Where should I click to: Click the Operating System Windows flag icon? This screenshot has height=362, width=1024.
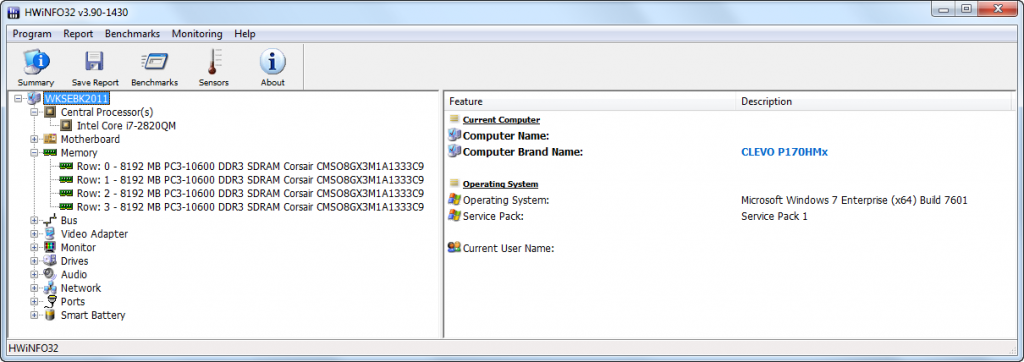click(455, 199)
